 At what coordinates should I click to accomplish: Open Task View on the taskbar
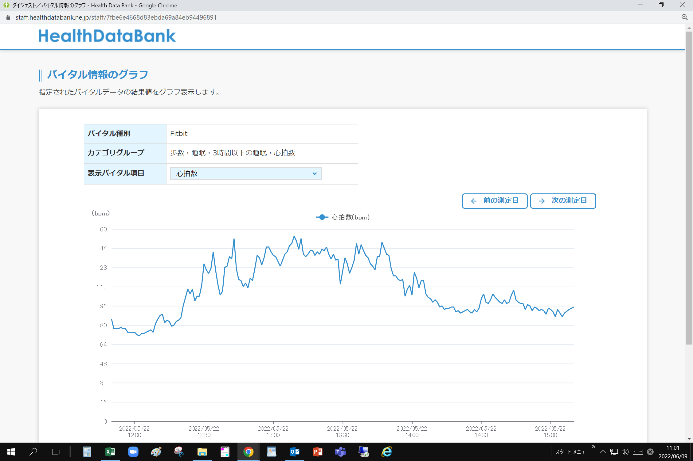(56, 452)
